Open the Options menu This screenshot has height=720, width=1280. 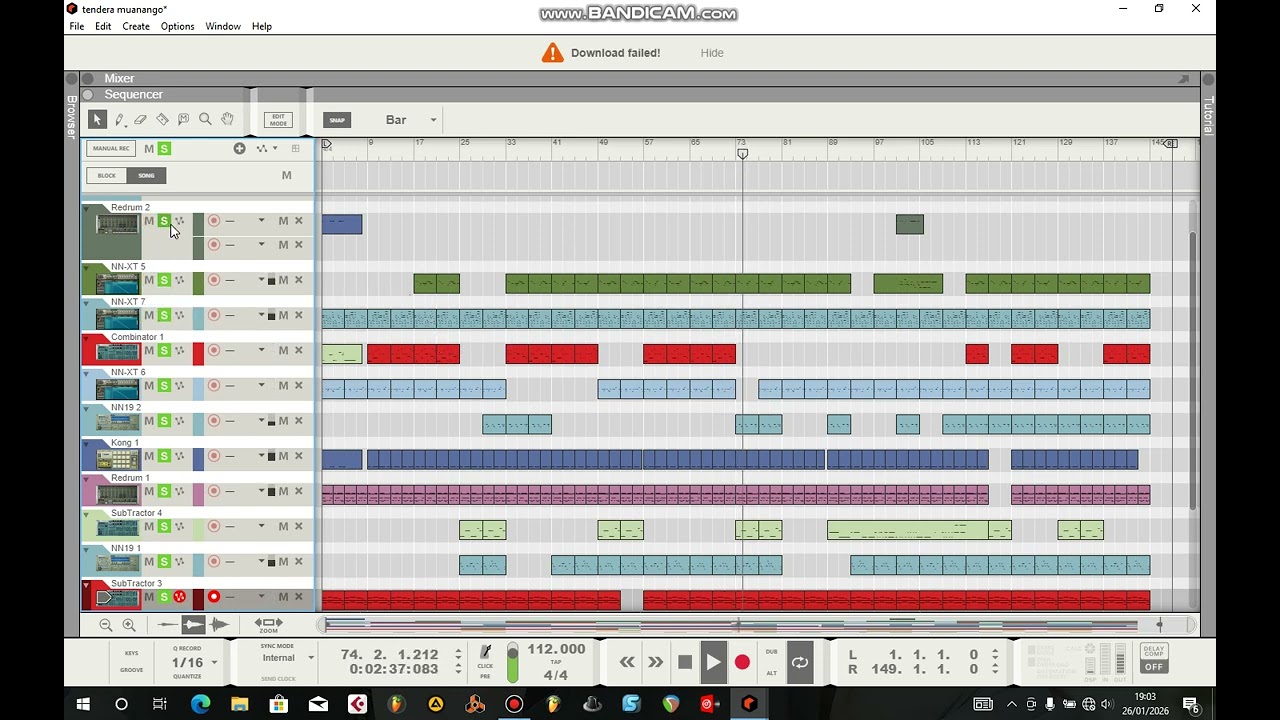point(178,26)
